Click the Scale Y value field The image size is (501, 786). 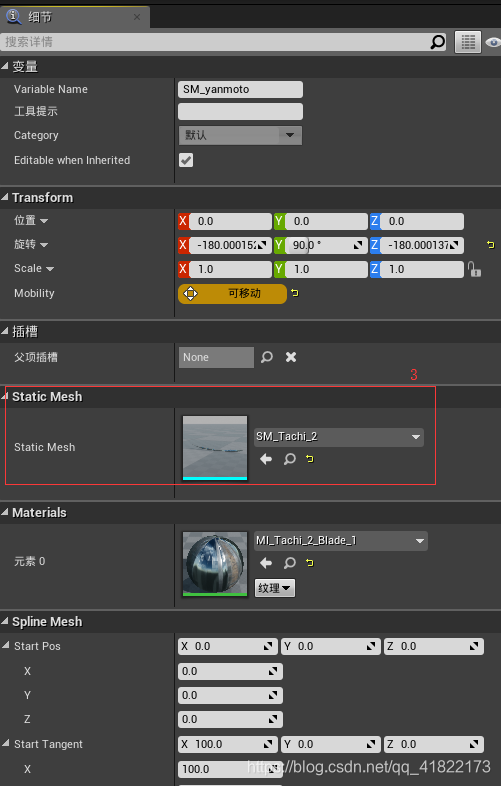point(326,269)
